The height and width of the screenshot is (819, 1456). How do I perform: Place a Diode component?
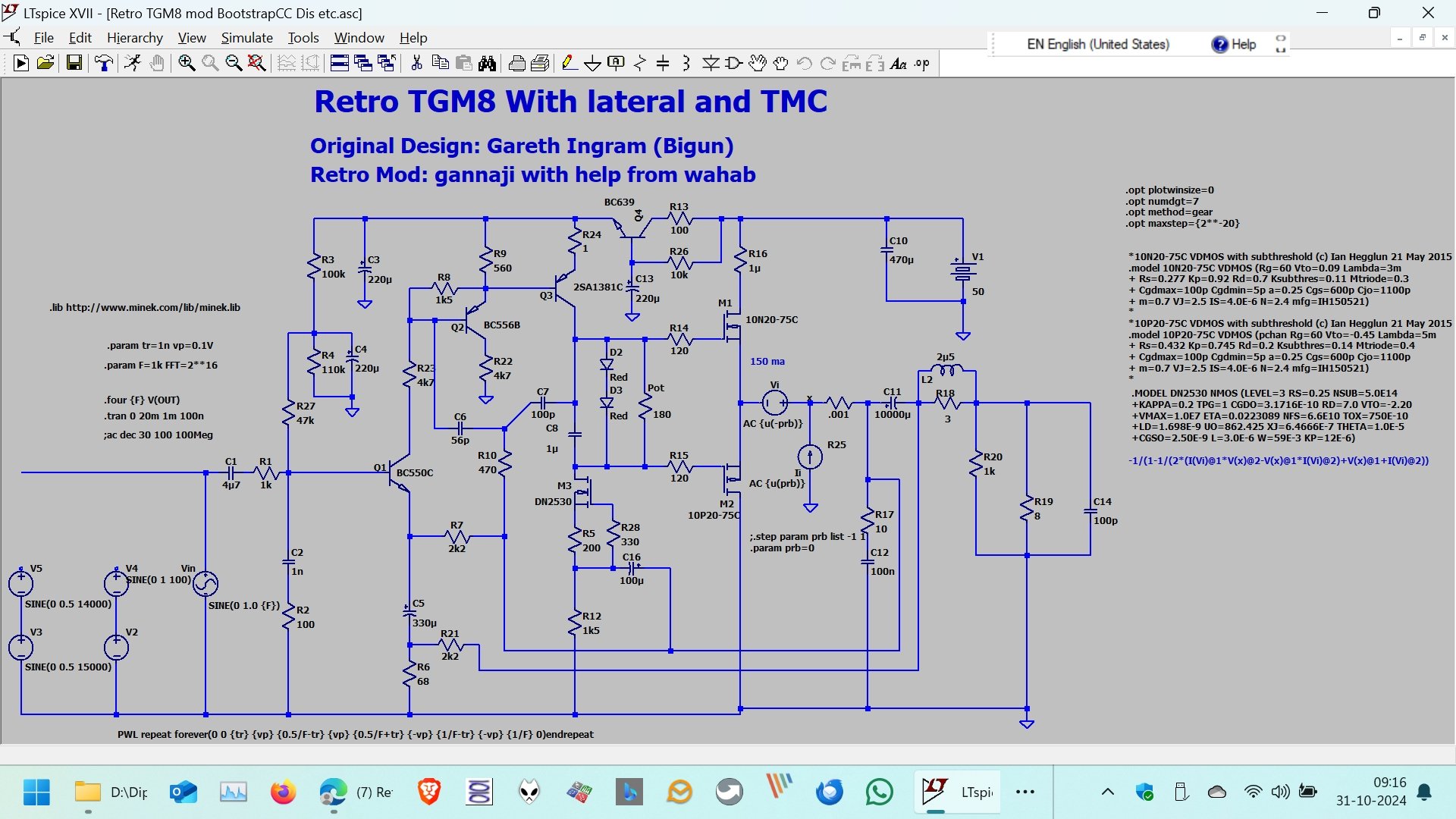click(711, 64)
